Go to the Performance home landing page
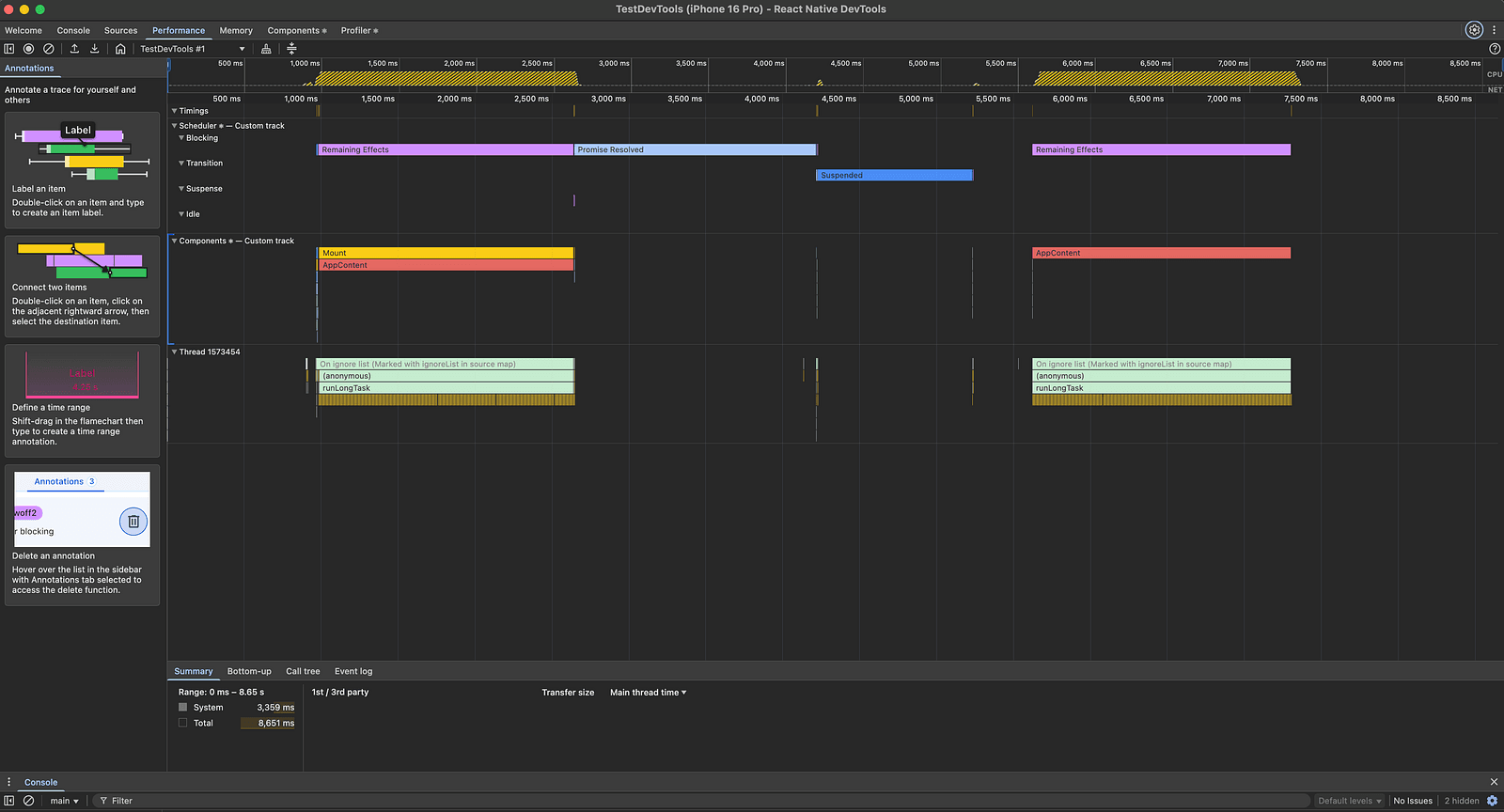 tap(120, 49)
